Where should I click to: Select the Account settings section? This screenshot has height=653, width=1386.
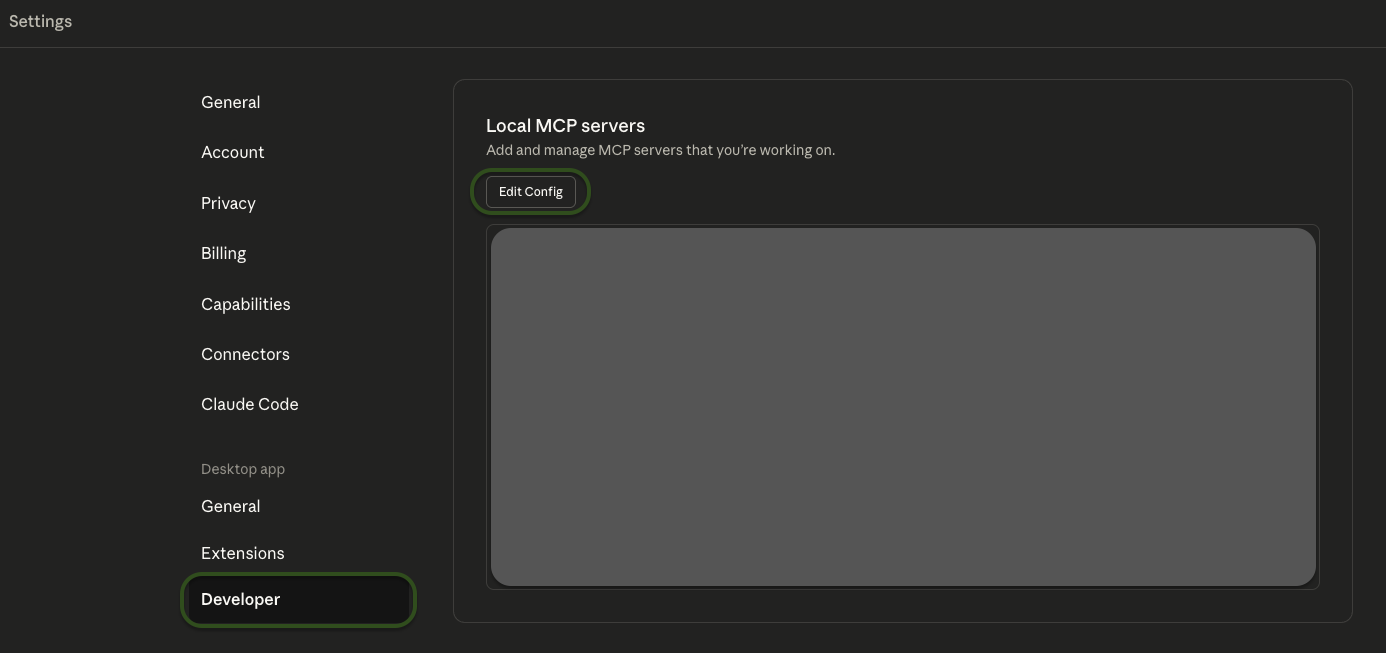233,152
